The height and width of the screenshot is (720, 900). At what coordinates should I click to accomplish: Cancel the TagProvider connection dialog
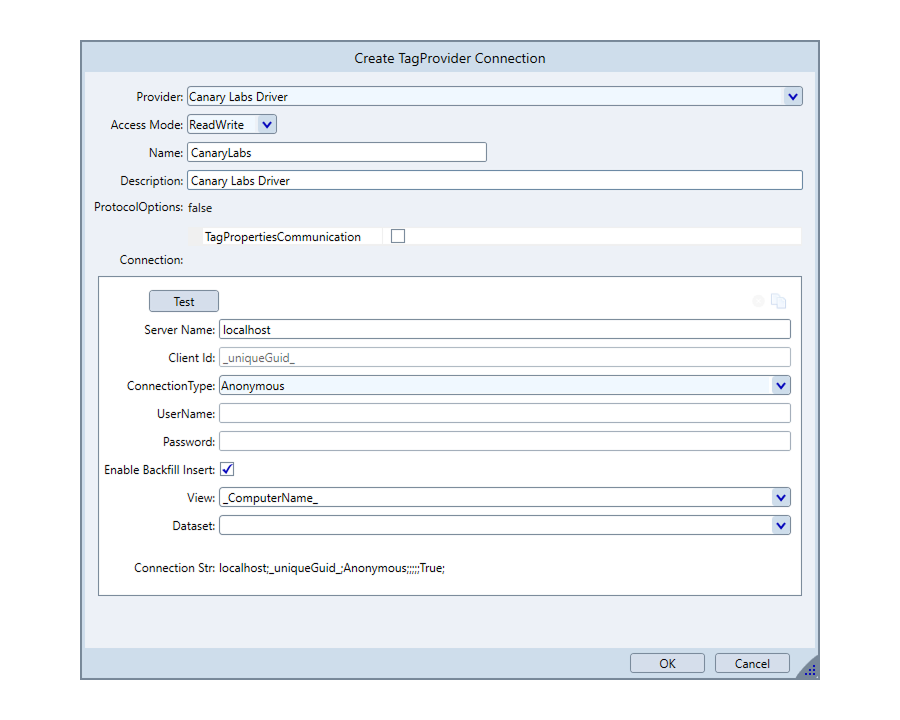(752, 663)
